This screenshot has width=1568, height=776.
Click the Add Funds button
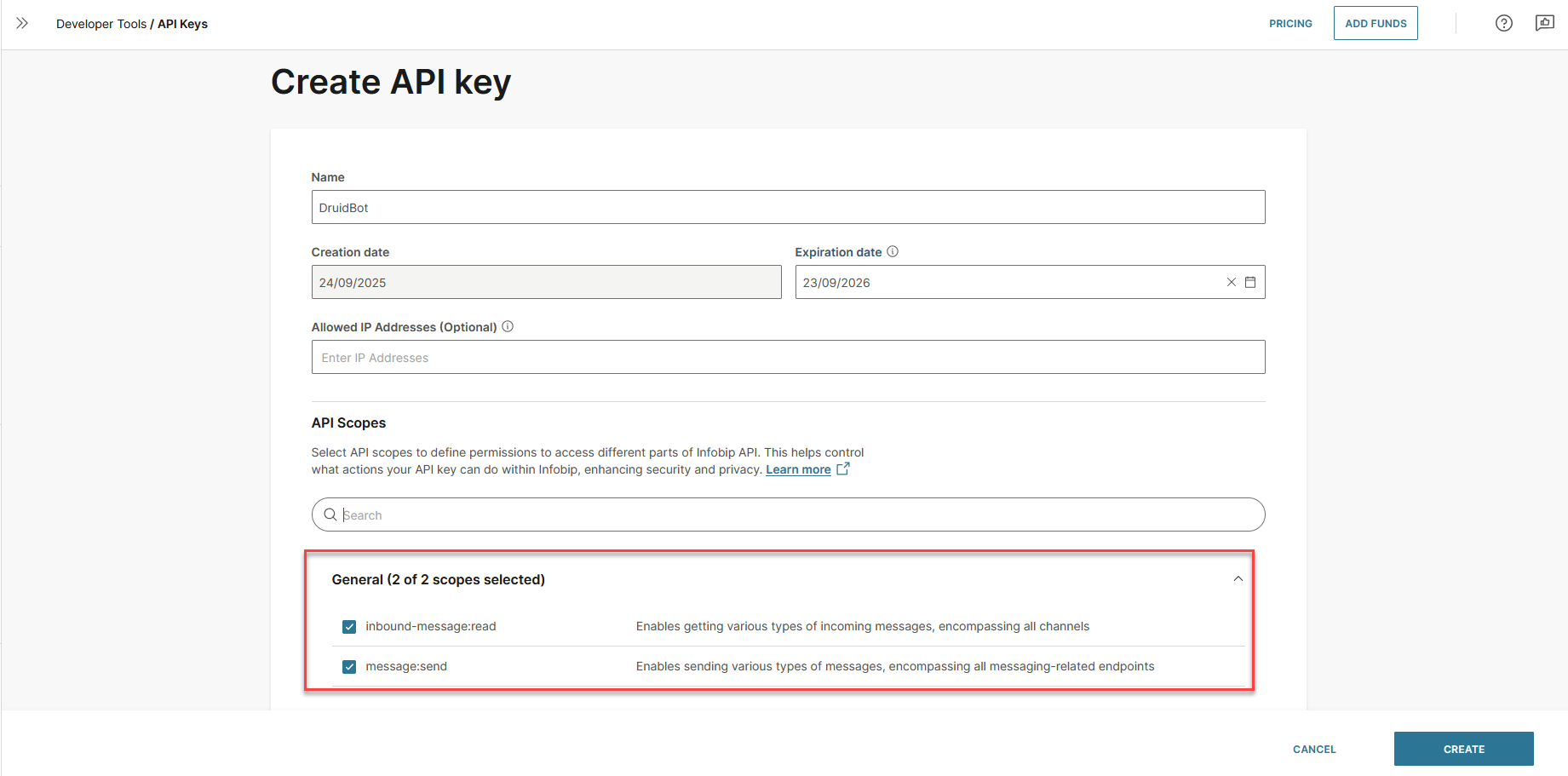point(1376,24)
